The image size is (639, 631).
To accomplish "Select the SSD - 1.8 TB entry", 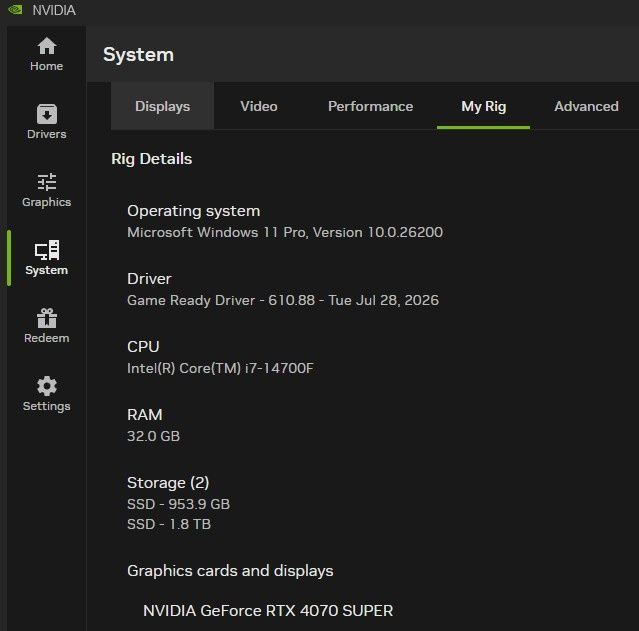I will point(169,524).
